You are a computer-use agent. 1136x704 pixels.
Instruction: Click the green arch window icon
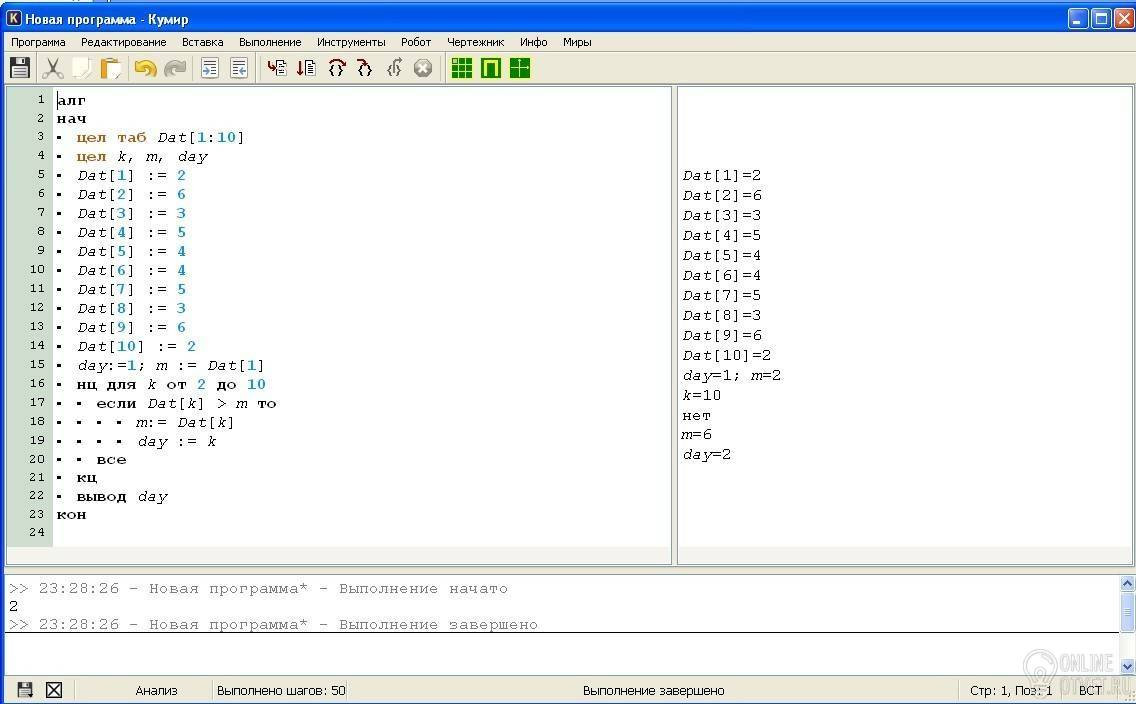(x=490, y=68)
